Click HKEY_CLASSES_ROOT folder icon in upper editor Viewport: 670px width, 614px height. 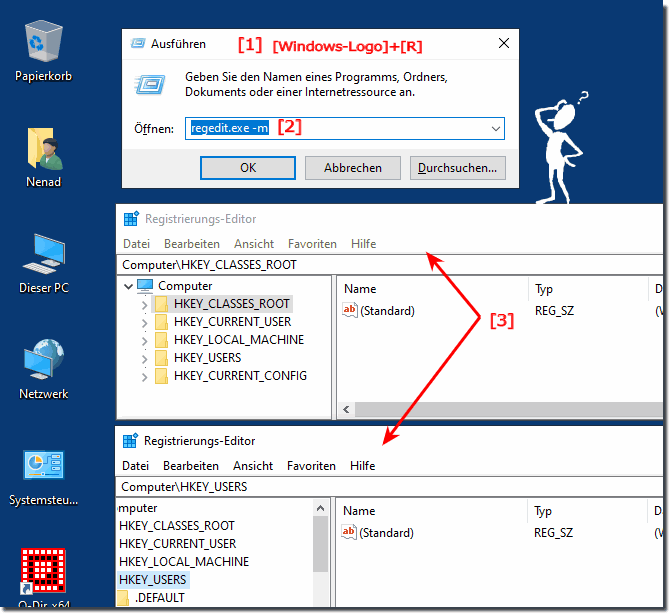click(161, 304)
